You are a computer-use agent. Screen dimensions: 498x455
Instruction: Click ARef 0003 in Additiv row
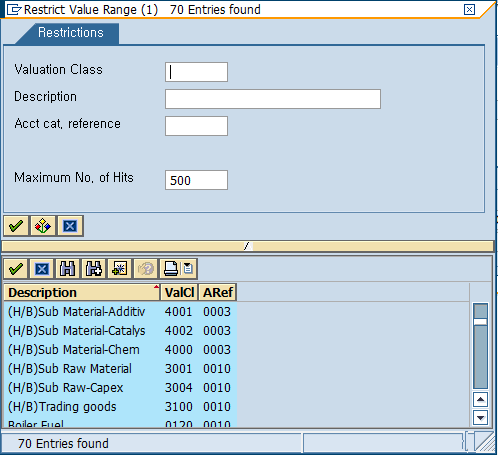pos(217,312)
